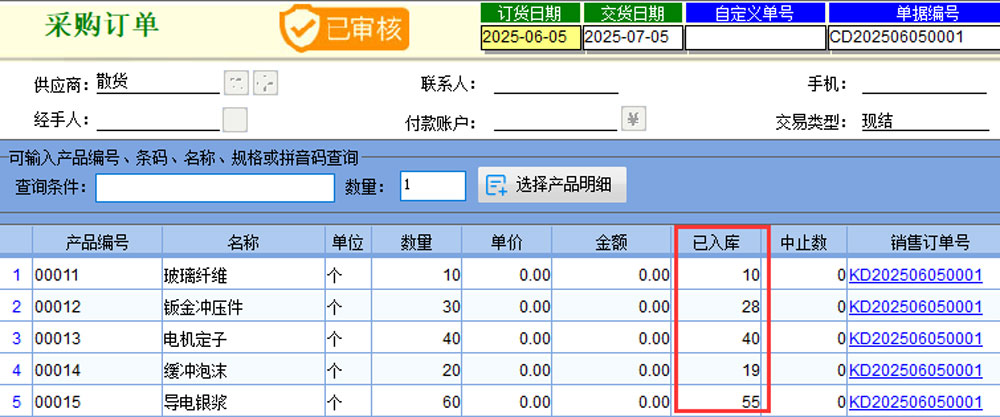Click the second icon button beside 供应商 field
1000x417 pixels.
coord(265,82)
